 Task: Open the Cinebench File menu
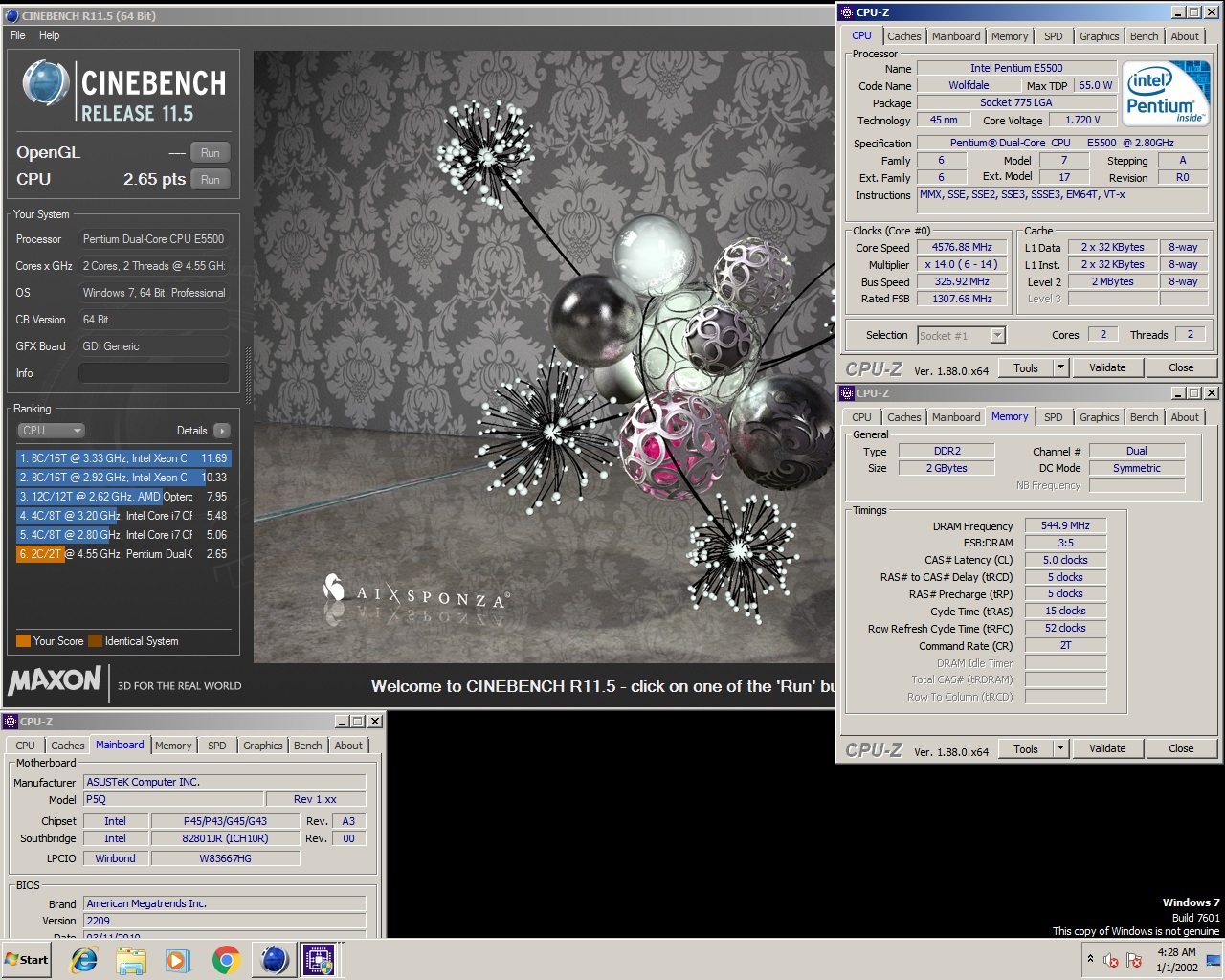[x=18, y=35]
